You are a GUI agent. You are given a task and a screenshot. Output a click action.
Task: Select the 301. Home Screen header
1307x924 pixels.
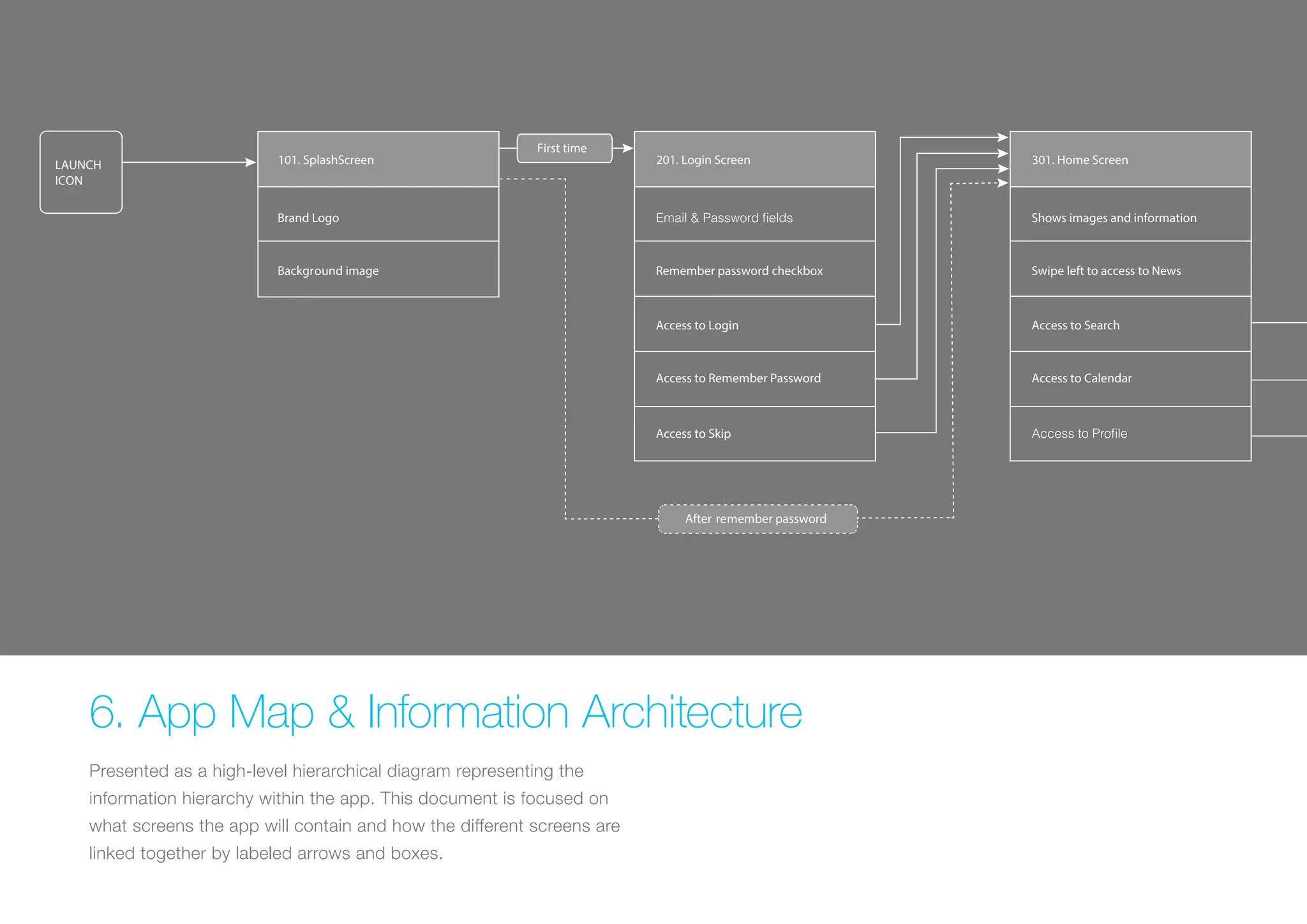(x=1130, y=160)
